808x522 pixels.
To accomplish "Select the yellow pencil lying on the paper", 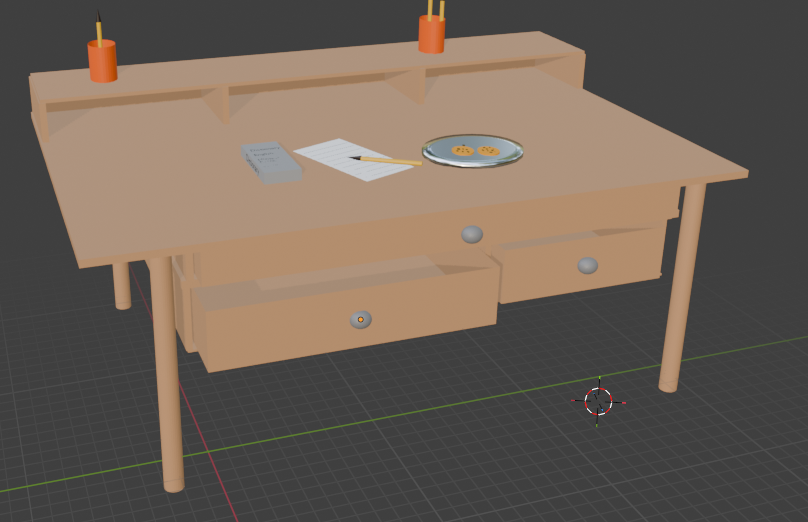I will click(x=385, y=160).
